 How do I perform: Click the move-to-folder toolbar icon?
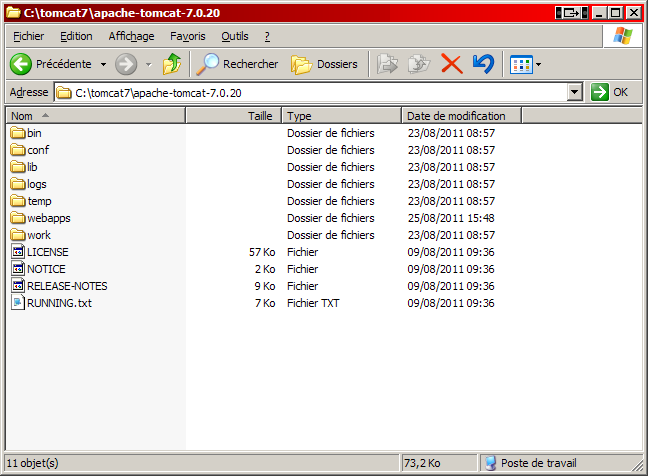coord(387,64)
